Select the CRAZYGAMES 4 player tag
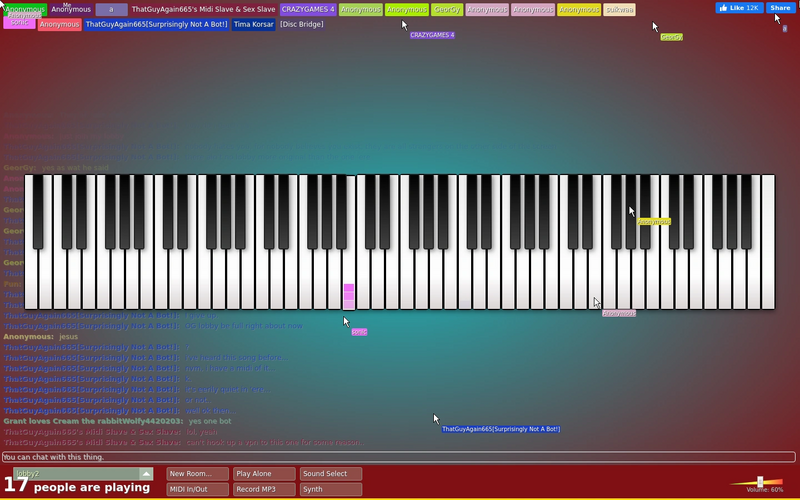800x500 pixels. point(308,10)
